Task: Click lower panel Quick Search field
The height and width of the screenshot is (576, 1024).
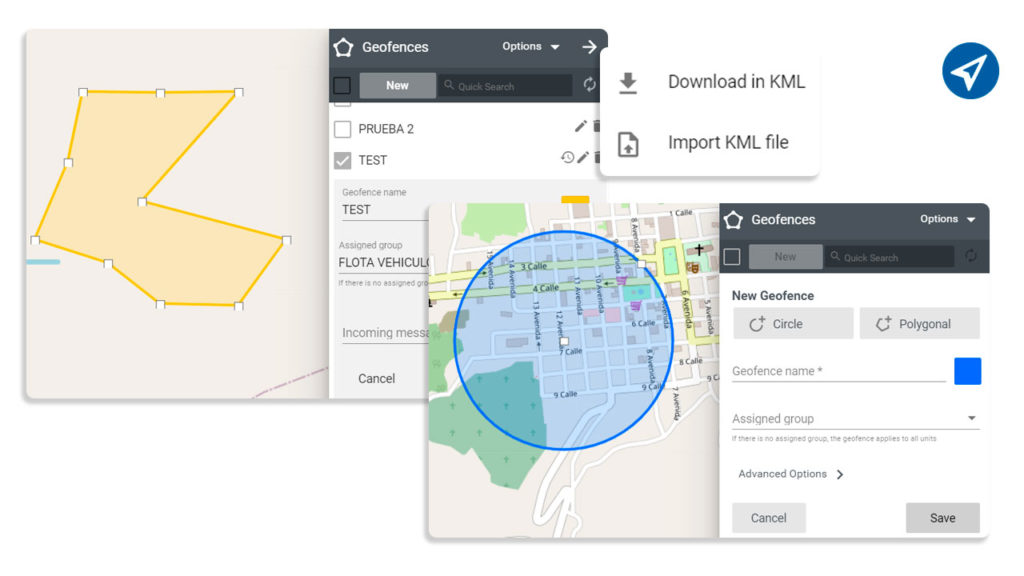Action: coord(889,257)
